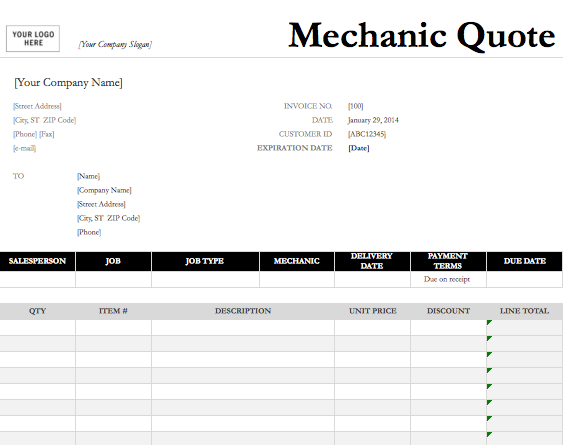The image size is (565, 445).
Task: Click the Due on receipt cell
Action: (x=448, y=279)
